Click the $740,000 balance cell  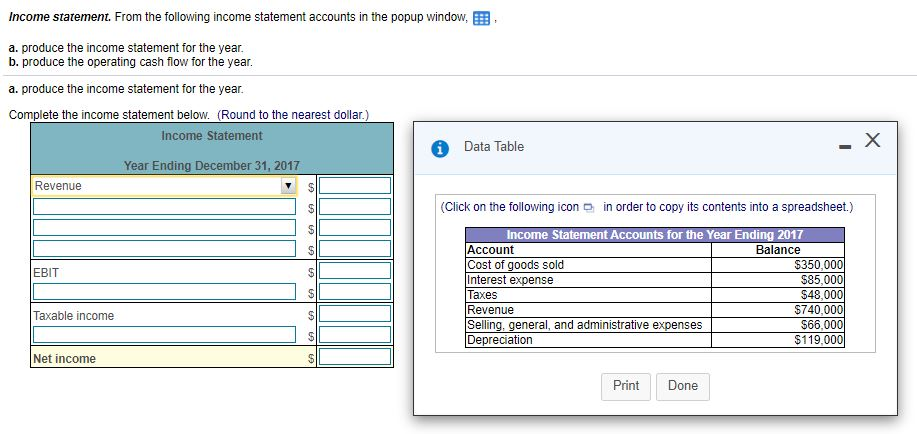[x=778, y=310]
